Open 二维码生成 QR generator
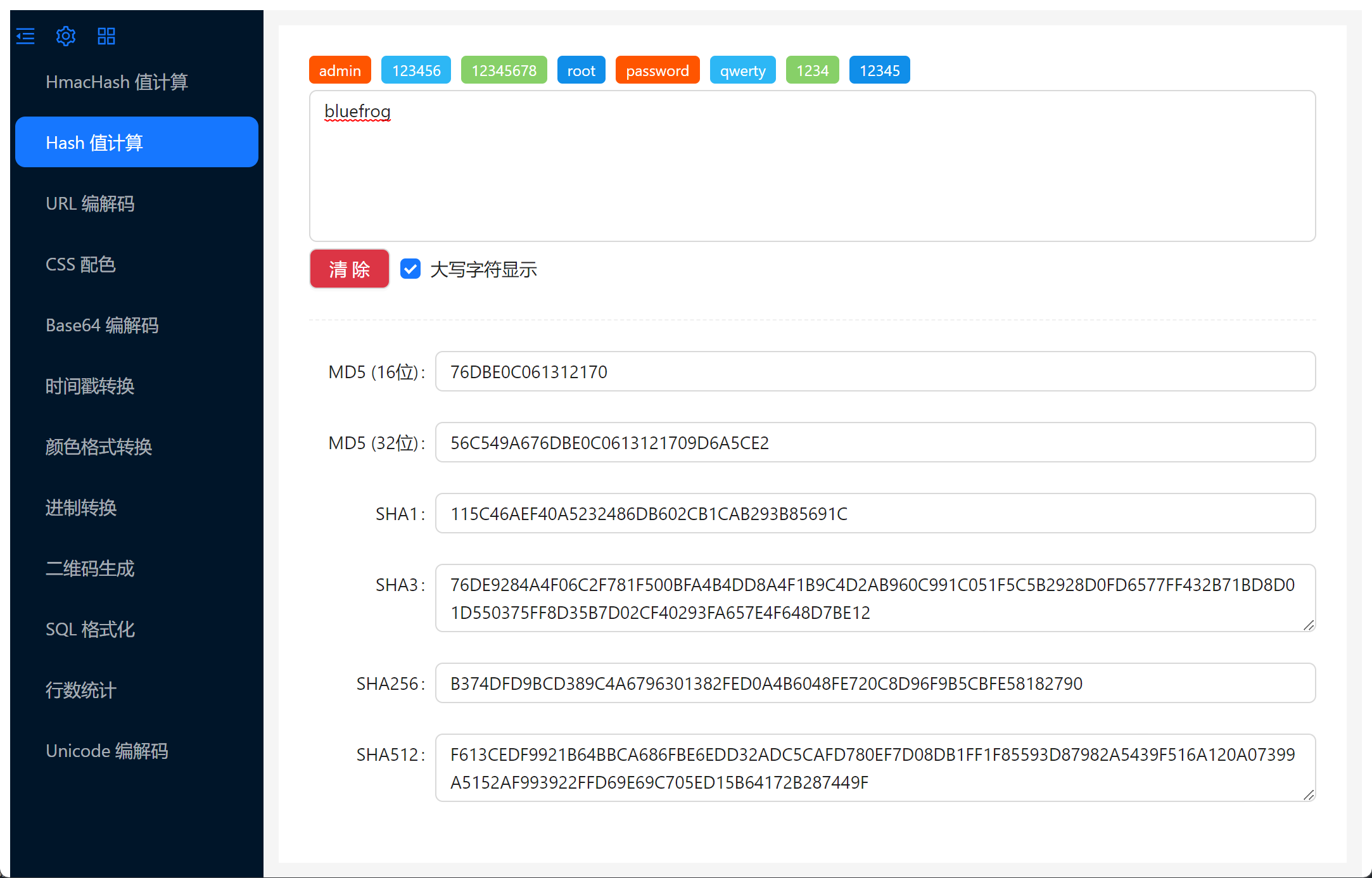Screen dimensions: 1372x878 pyautogui.click(x=90, y=568)
